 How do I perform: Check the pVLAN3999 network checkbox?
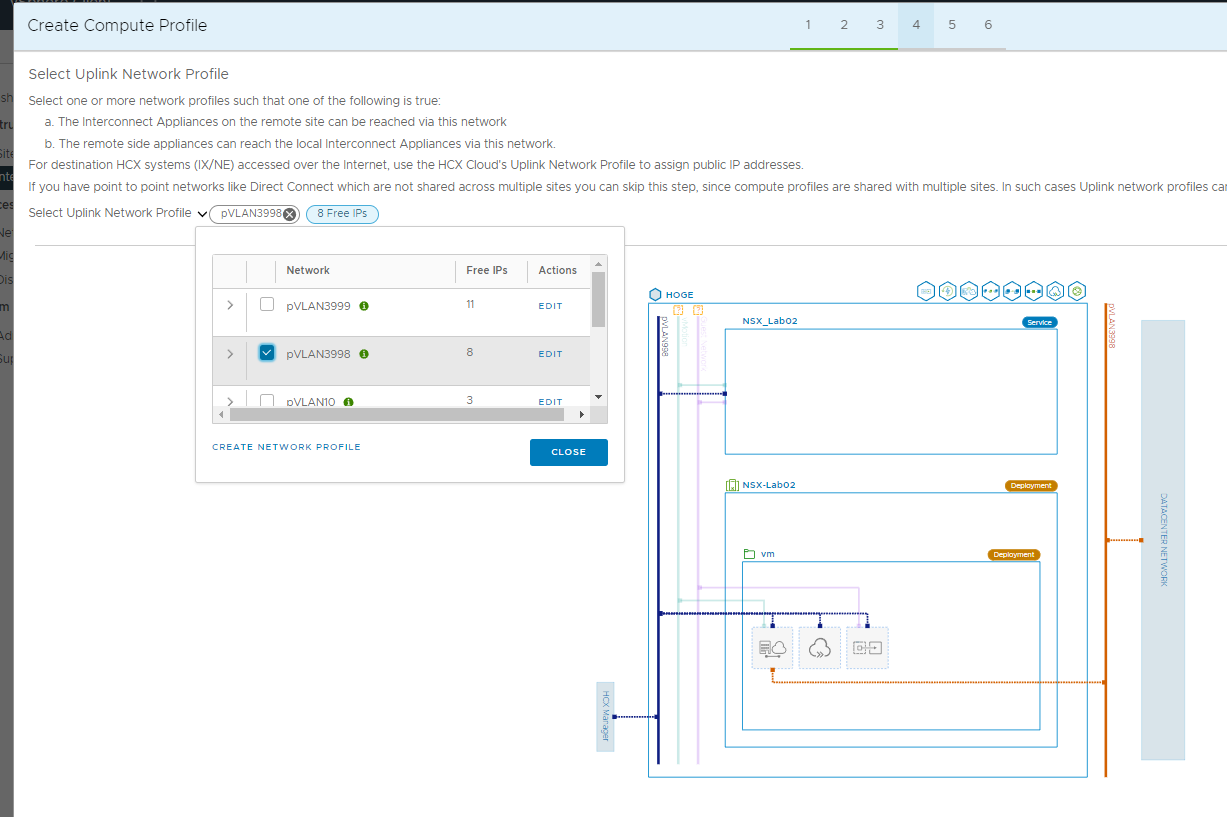point(267,305)
